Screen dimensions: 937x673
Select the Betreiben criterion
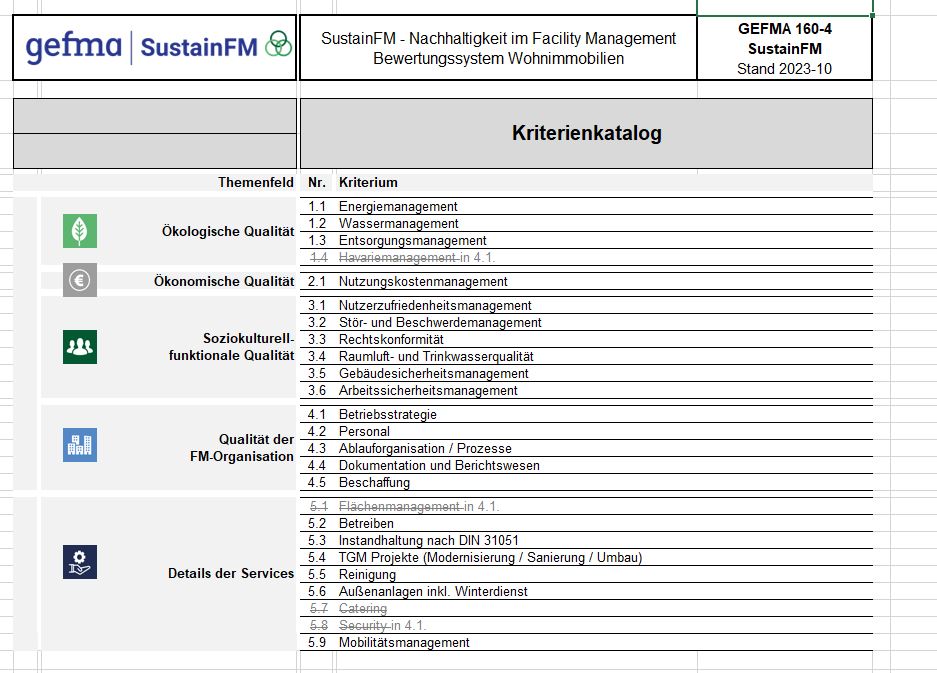tap(366, 524)
